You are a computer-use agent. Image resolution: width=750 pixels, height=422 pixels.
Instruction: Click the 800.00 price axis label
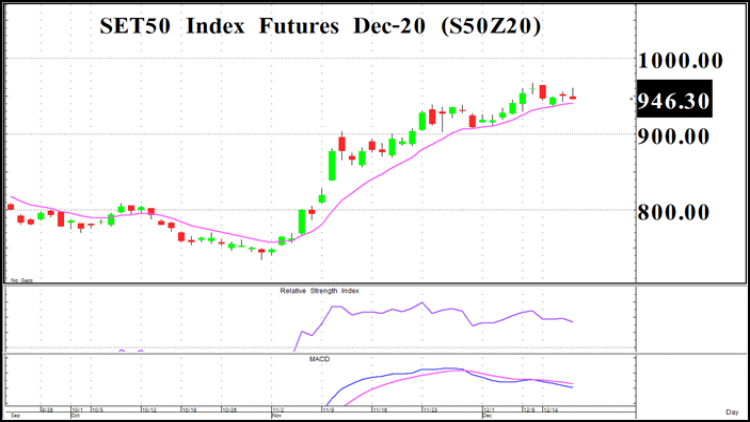point(673,212)
